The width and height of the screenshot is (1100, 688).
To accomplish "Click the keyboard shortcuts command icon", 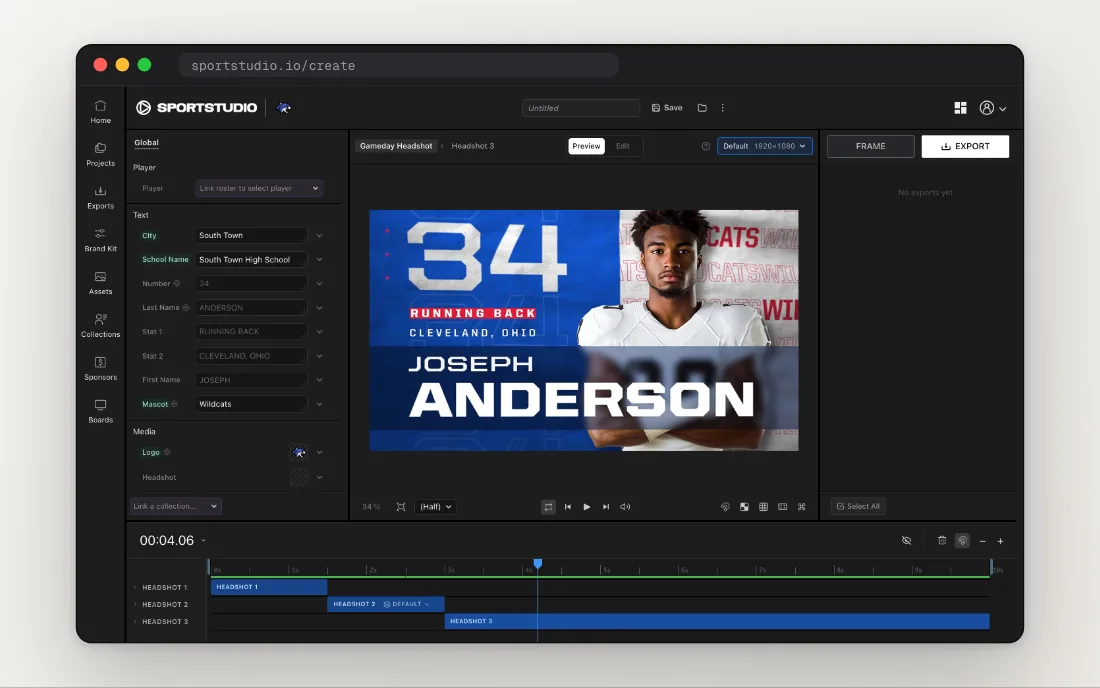I will point(801,507).
